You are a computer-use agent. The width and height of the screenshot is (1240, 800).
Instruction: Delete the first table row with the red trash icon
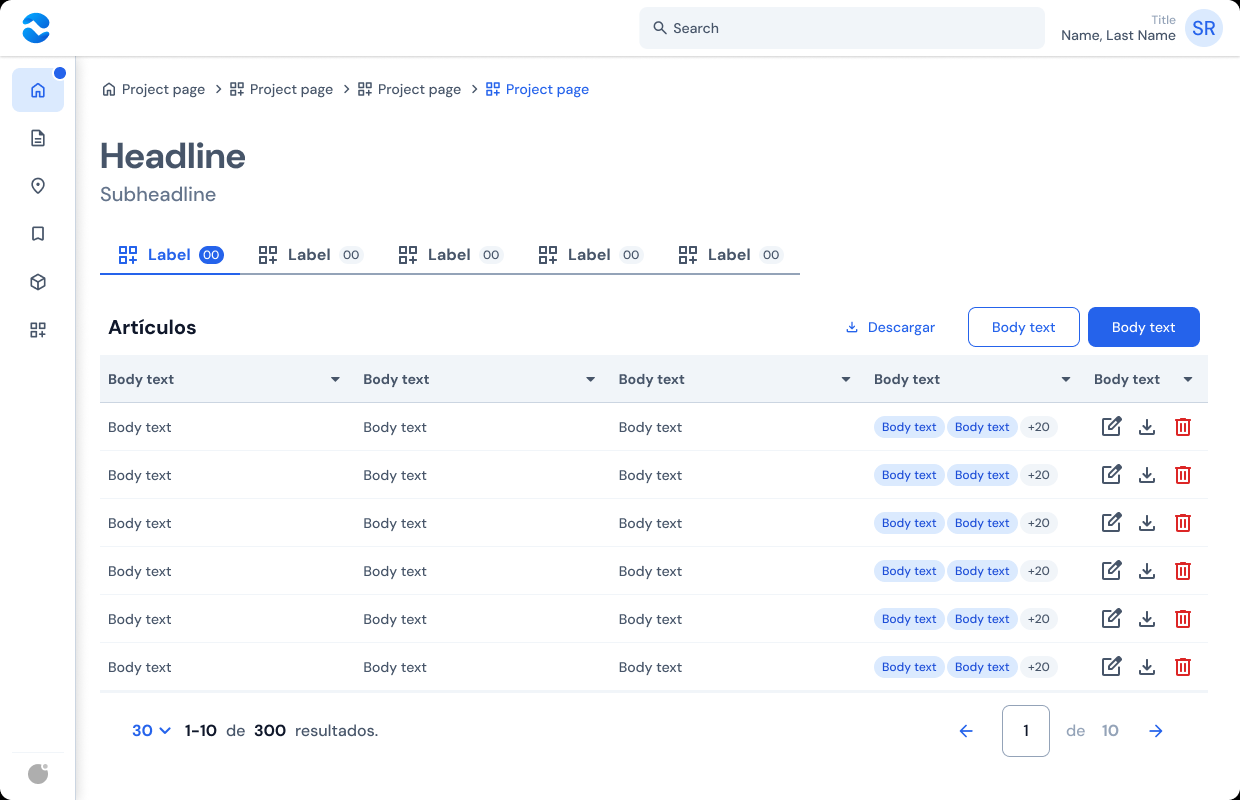(1183, 427)
